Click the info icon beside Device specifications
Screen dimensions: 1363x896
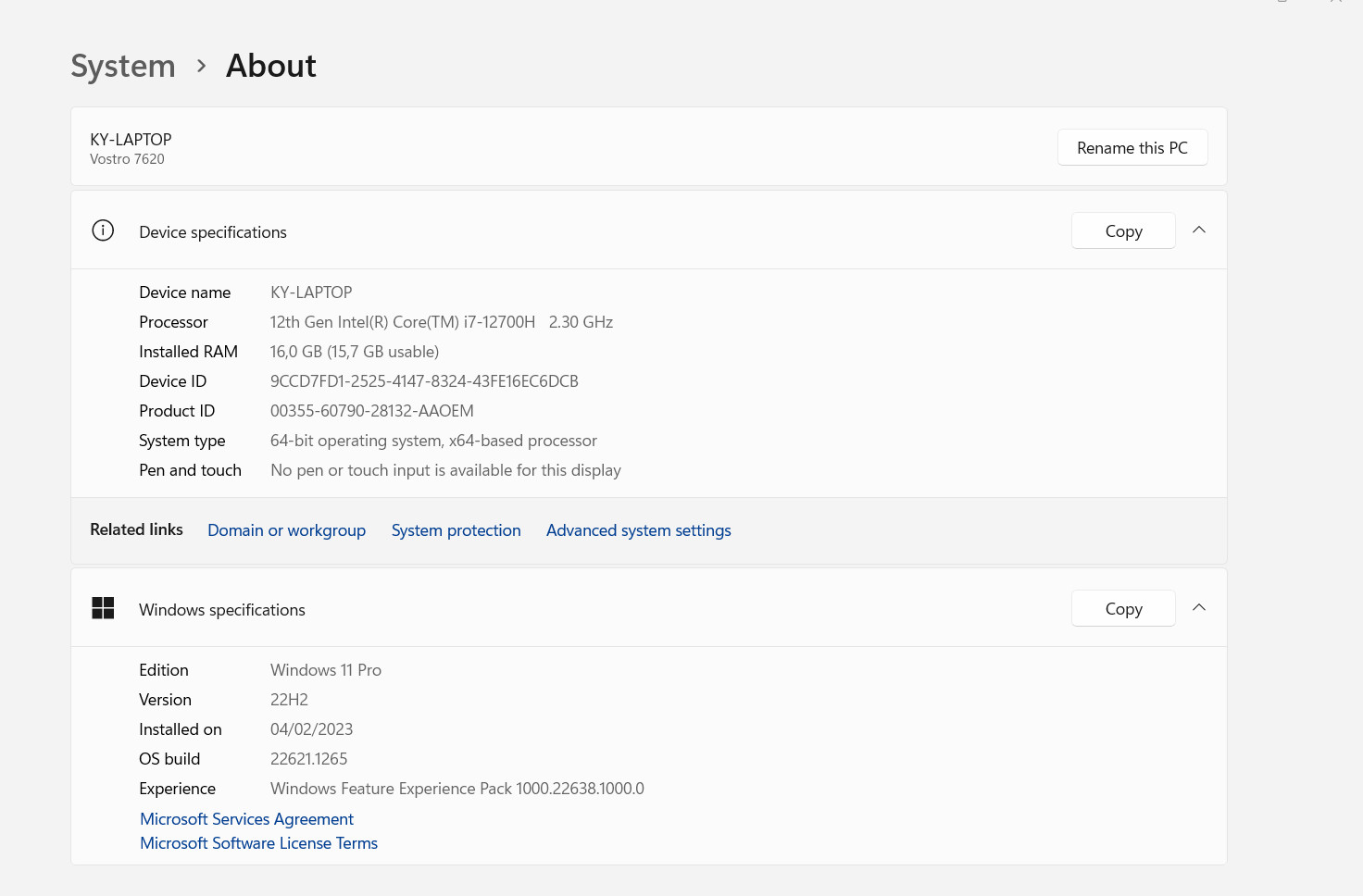point(103,230)
